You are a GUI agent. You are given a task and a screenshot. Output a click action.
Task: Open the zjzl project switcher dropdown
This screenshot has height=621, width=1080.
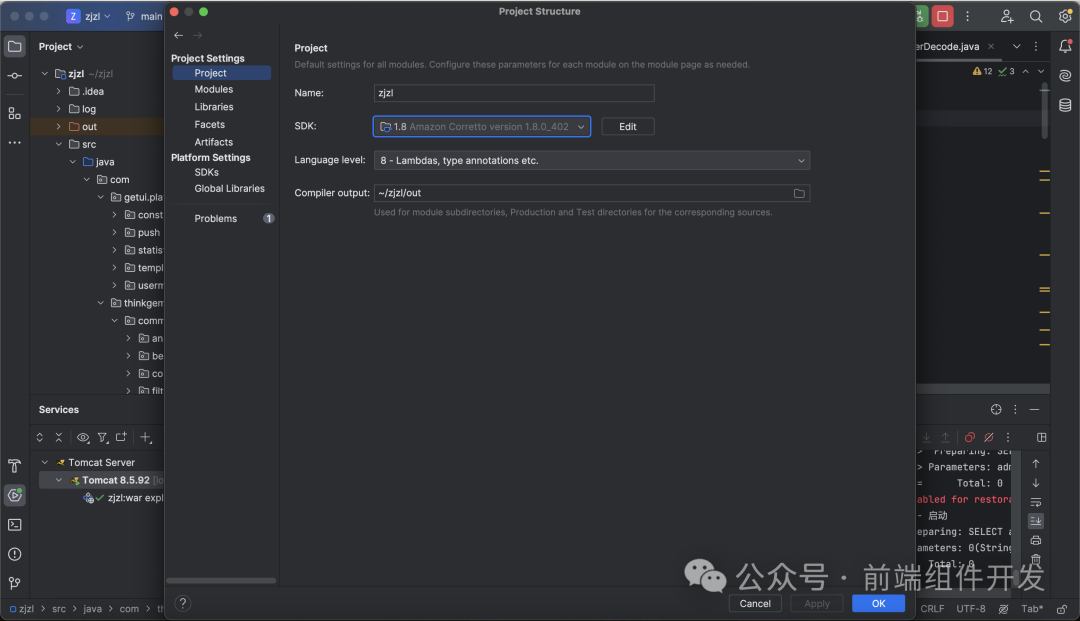point(88,16)
